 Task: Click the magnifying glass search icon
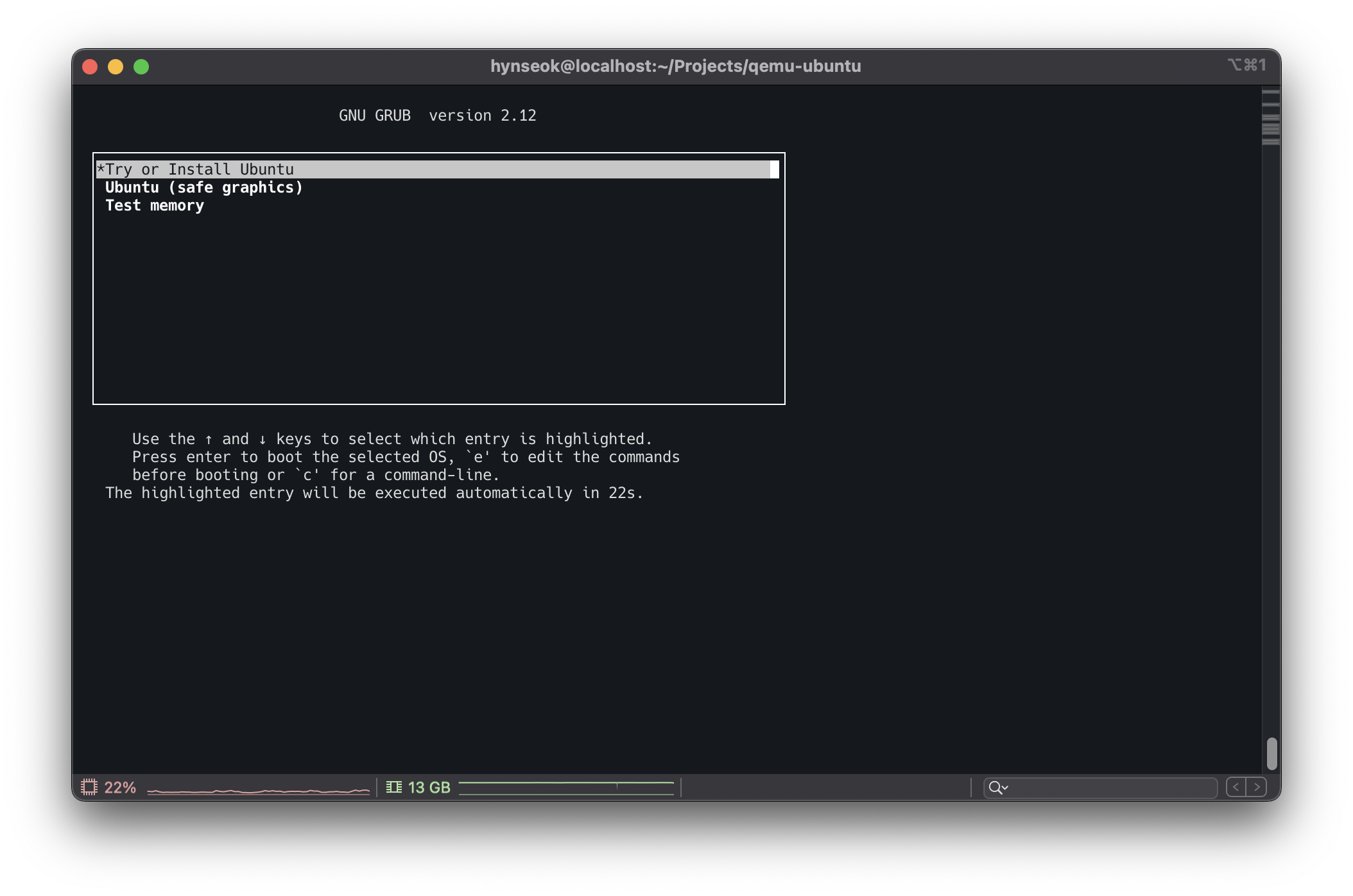tap(994, 787)
